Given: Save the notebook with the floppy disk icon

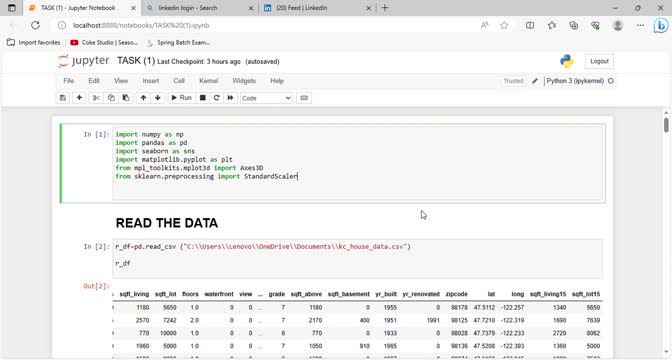Looking at the screenshot, I should click(63, 98).
